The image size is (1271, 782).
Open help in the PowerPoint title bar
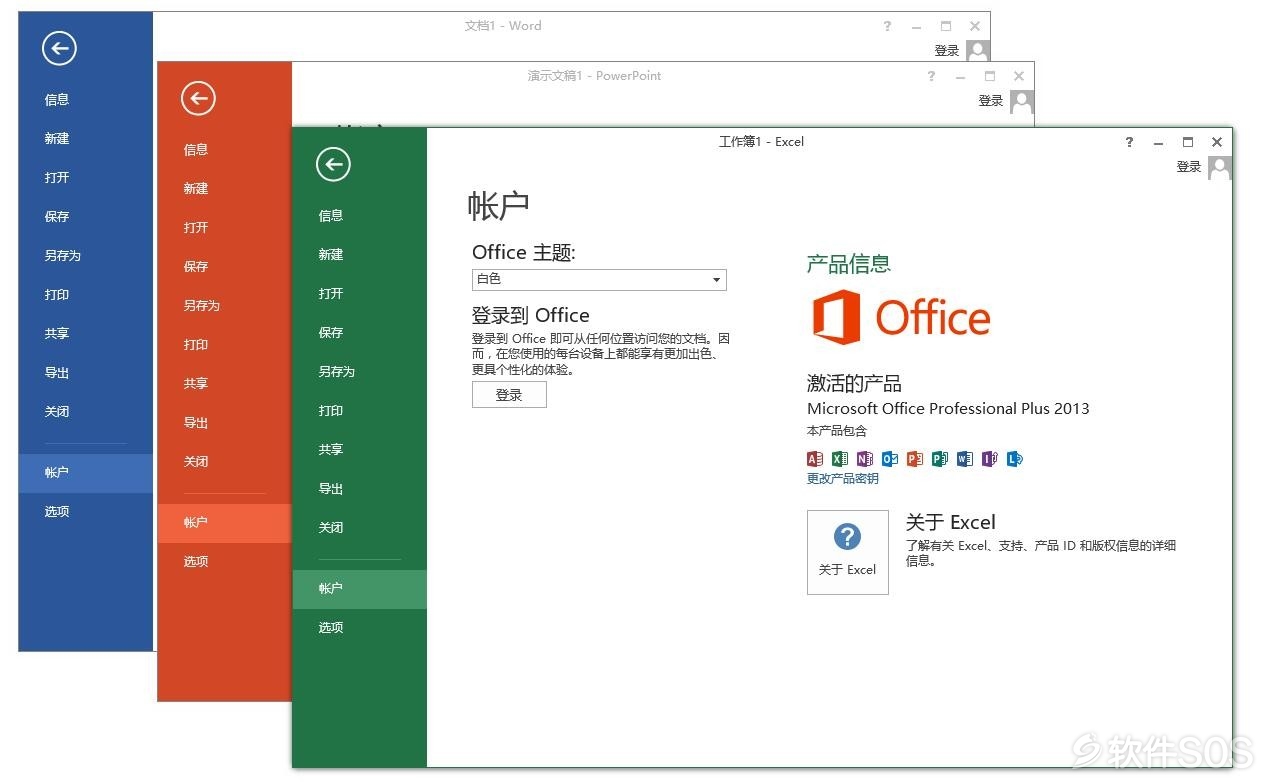pyautogui.click(x=931, y=76)
